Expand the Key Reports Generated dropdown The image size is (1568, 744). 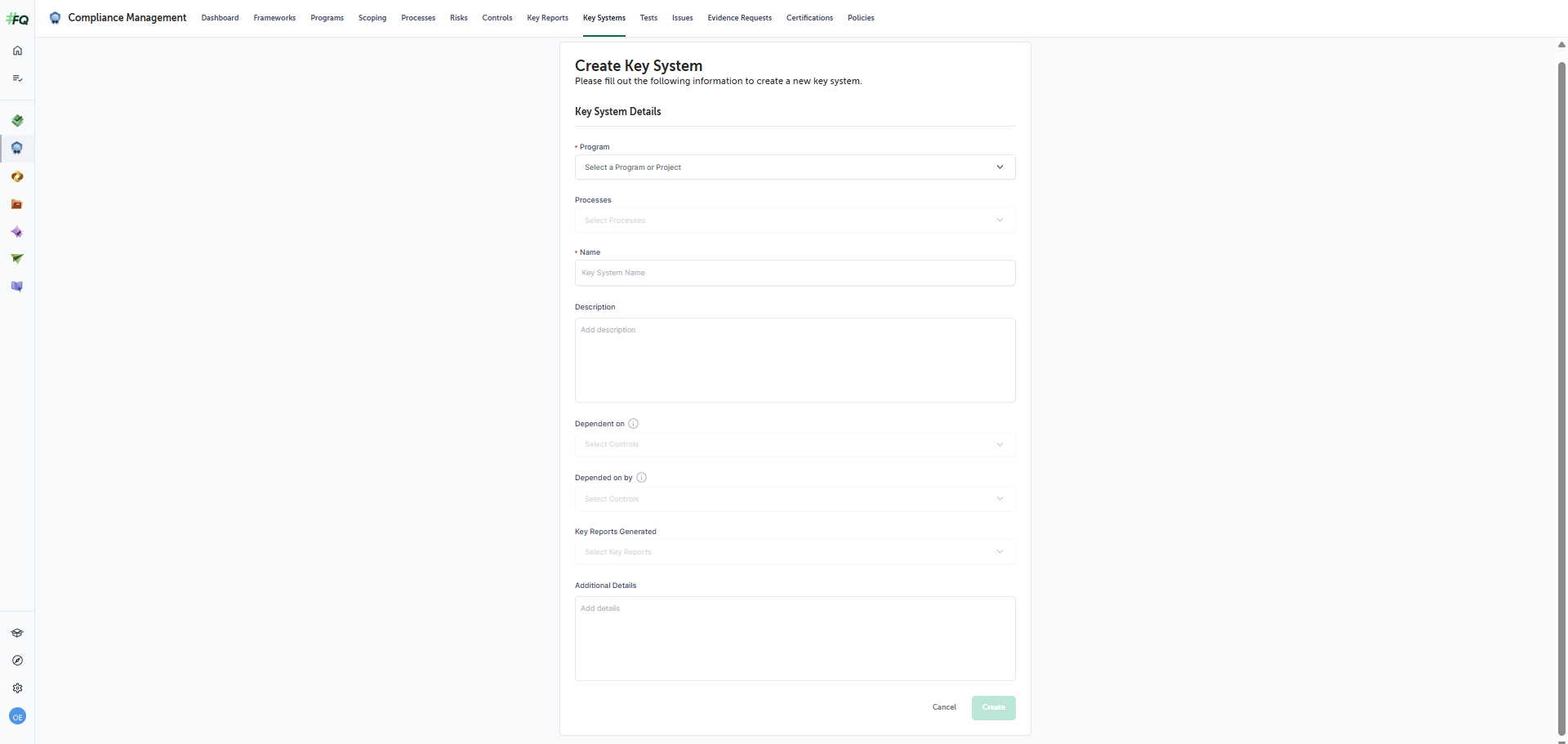794,552
